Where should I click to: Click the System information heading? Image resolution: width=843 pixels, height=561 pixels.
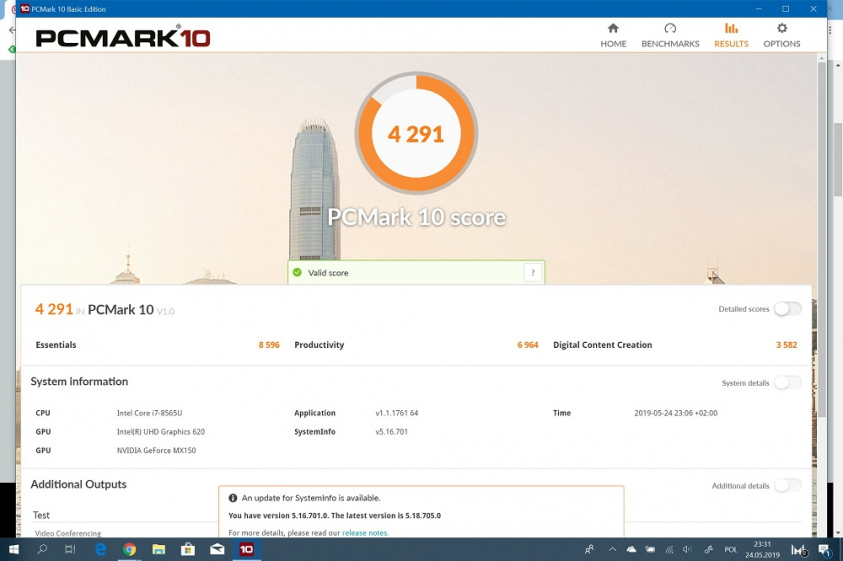pos(79,381)
